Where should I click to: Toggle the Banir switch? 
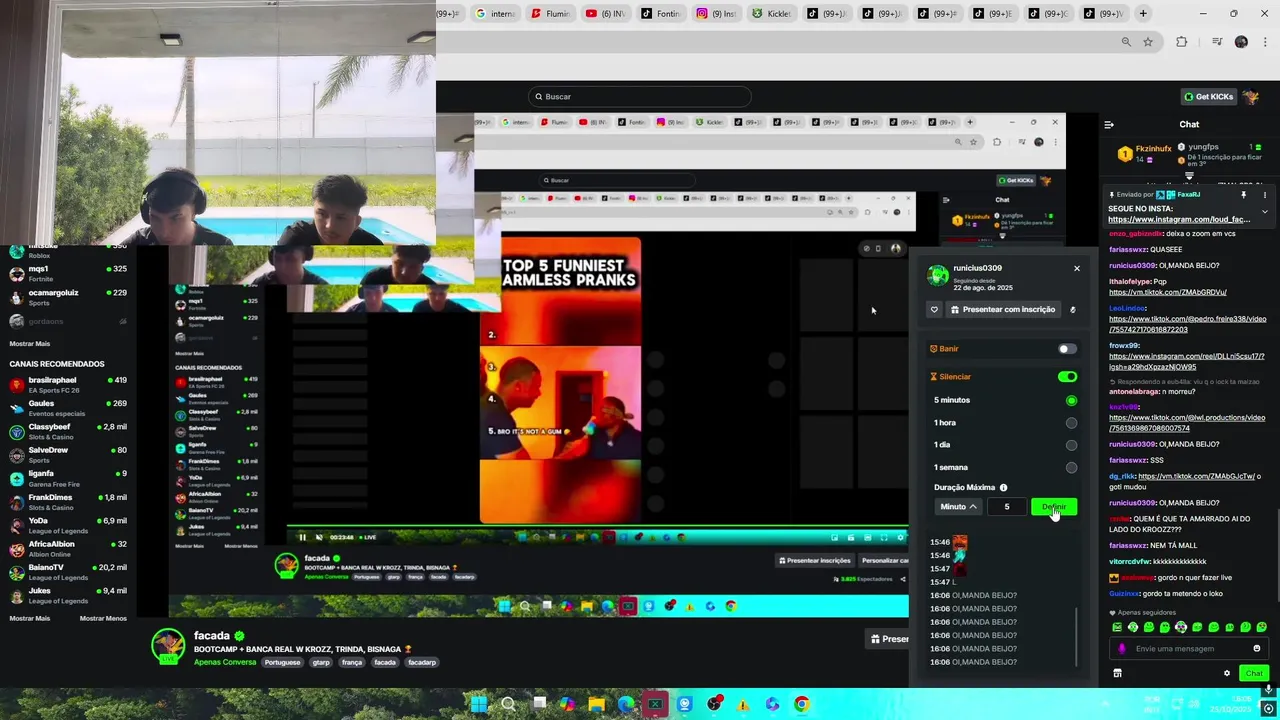[1067, 349]
